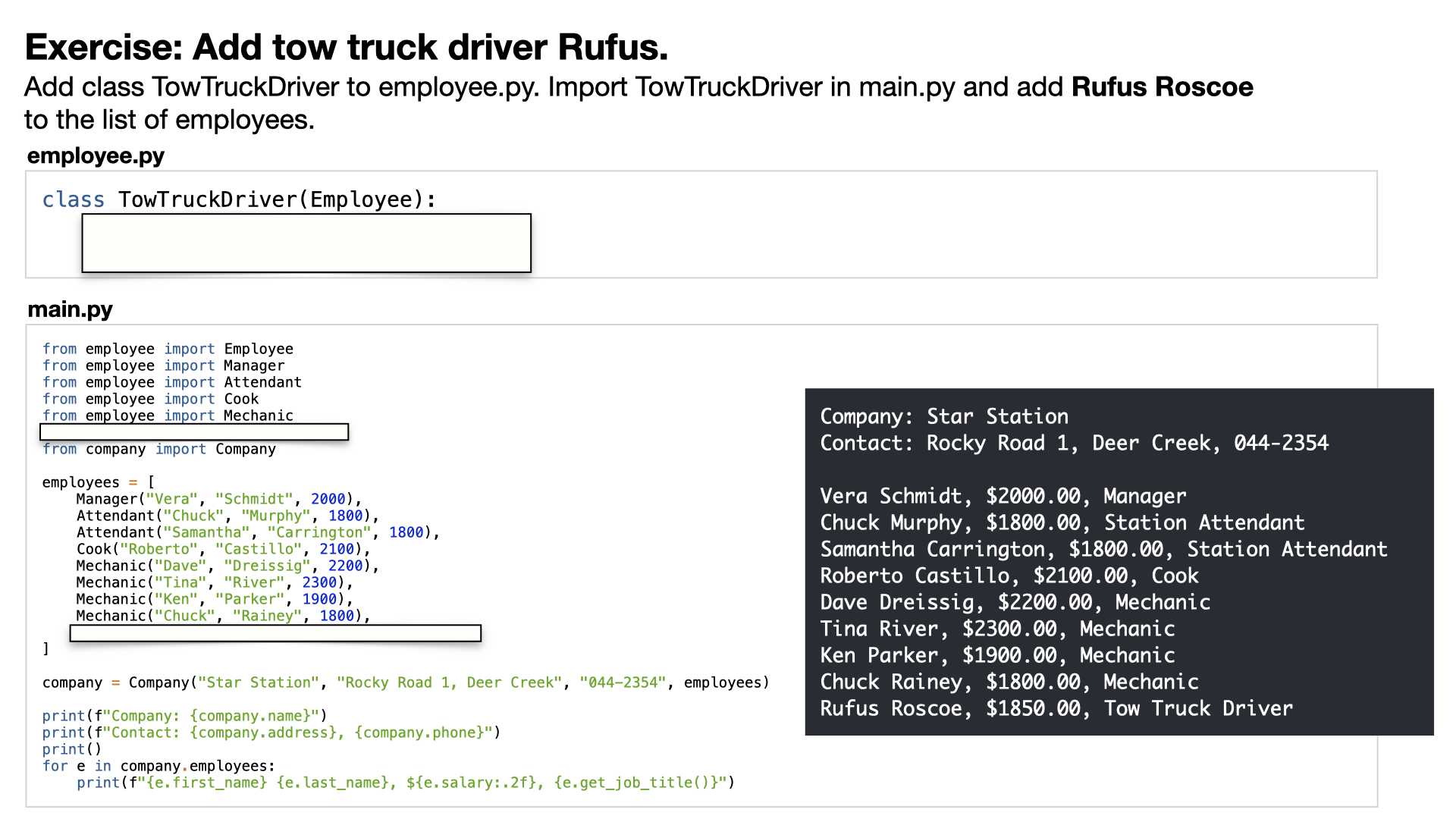Click the Mechanic("Chuck", "Rainey", 1800) line
Viewport: 1456px width, 819px height.
coord(223,616)
